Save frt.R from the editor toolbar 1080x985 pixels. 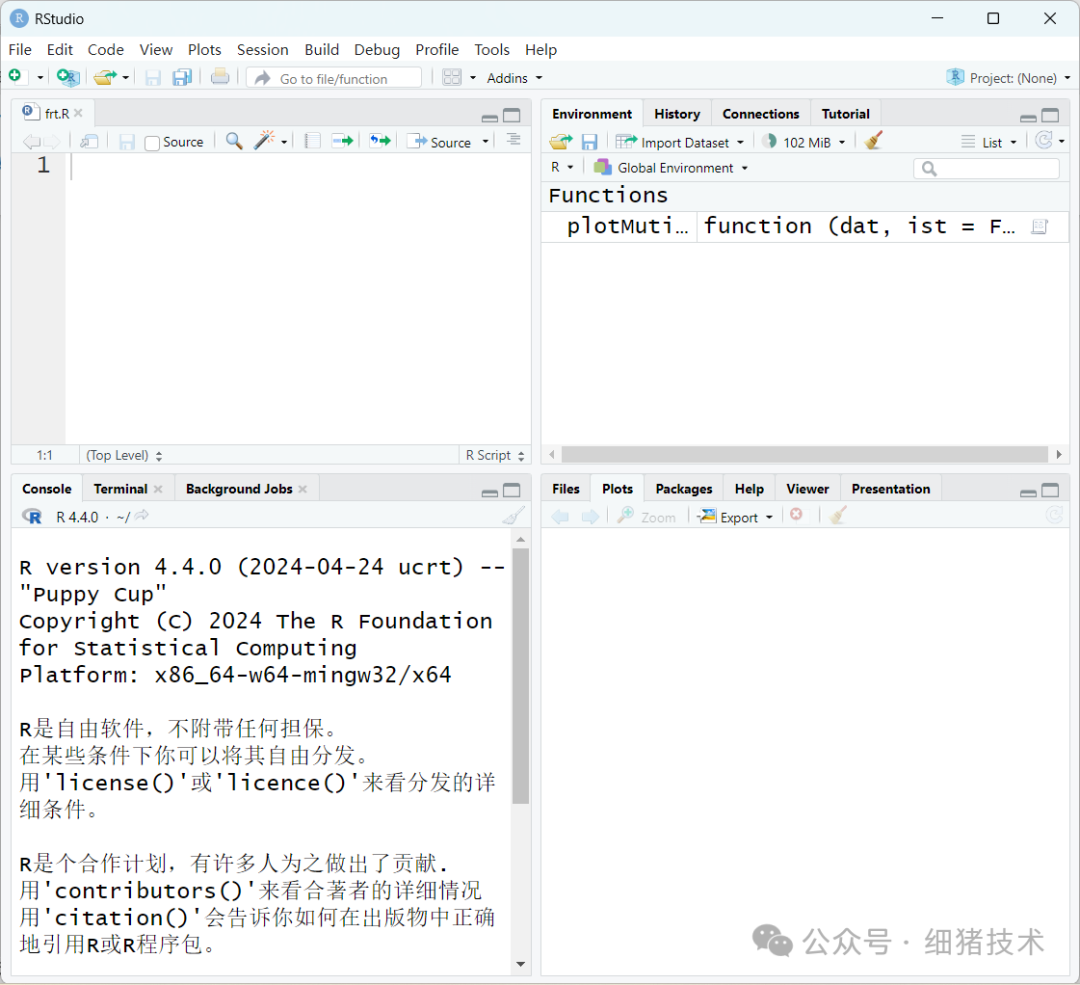(x=127, y=142)
